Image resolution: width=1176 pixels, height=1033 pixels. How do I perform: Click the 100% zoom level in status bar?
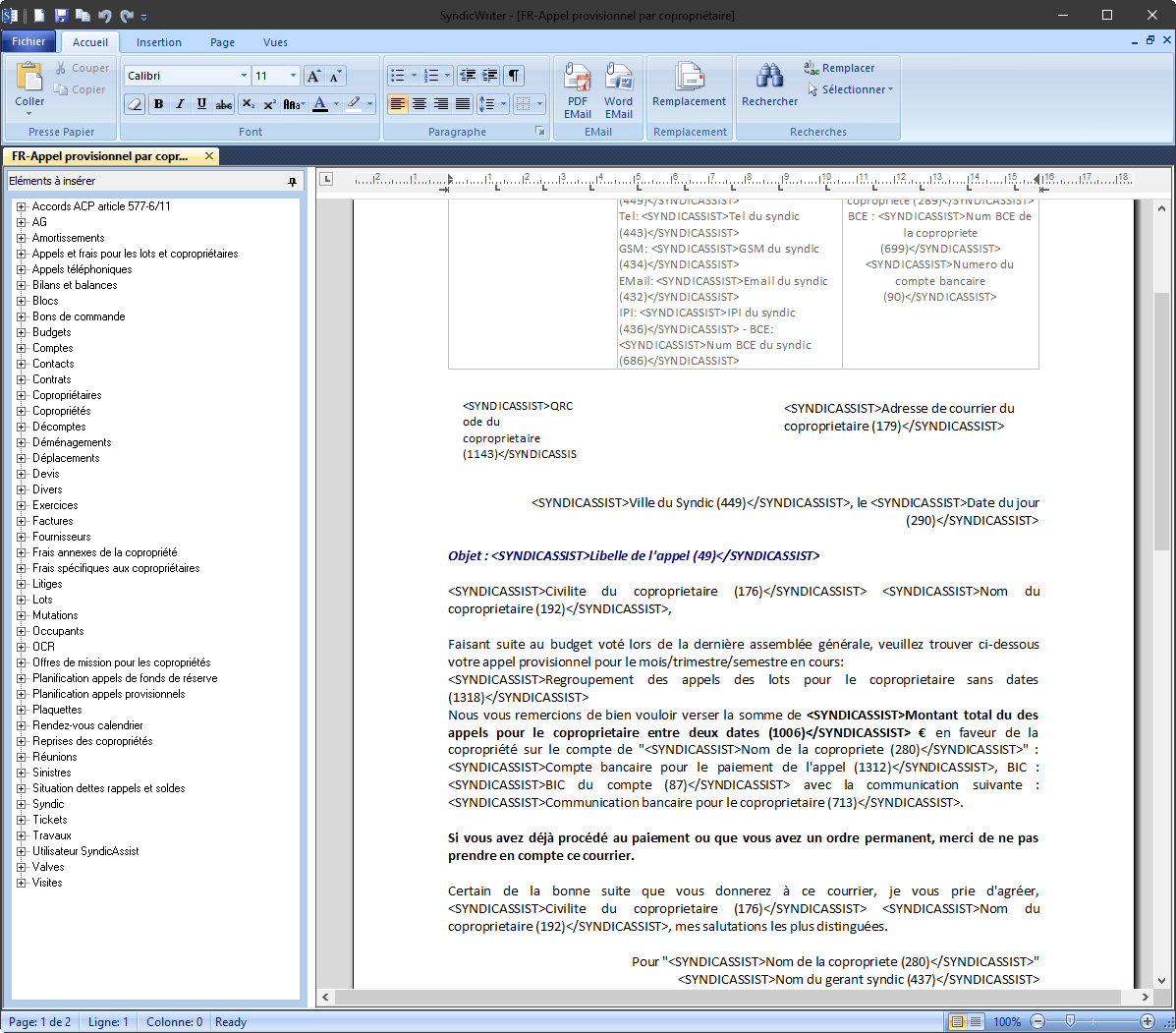point(1006,1022)
